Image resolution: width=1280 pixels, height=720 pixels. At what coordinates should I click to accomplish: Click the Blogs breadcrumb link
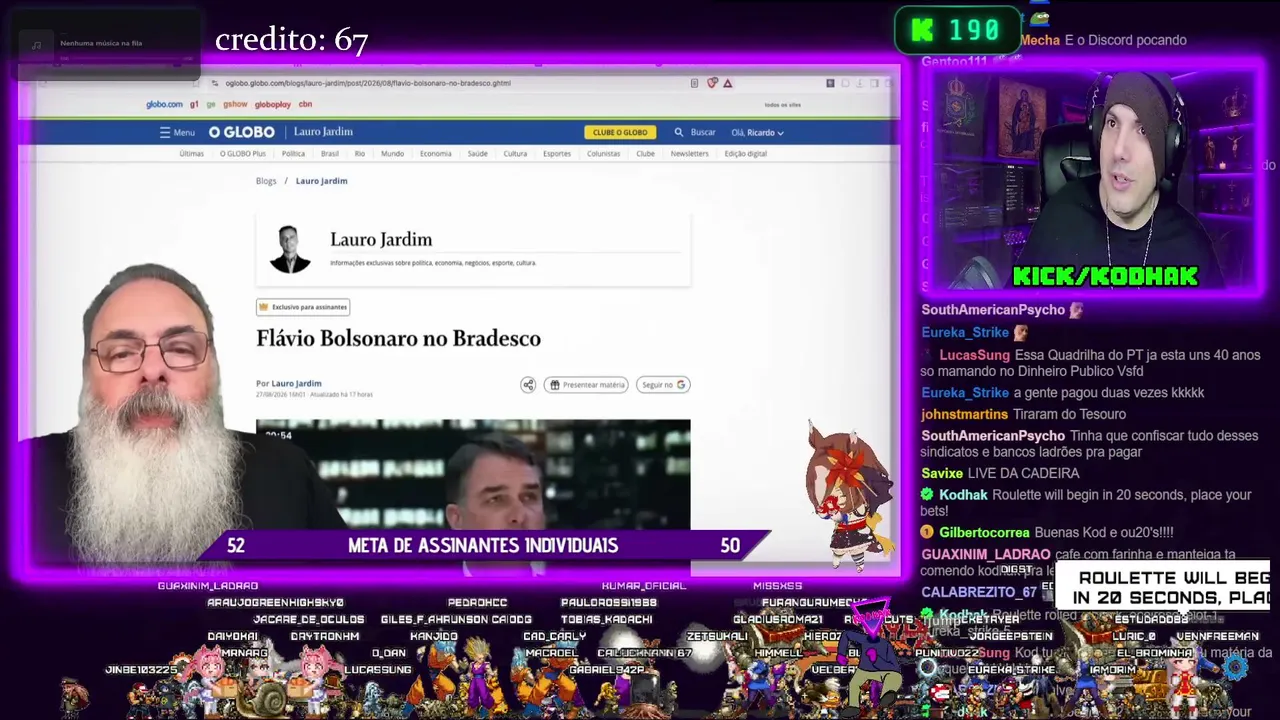tap(266, 181)
